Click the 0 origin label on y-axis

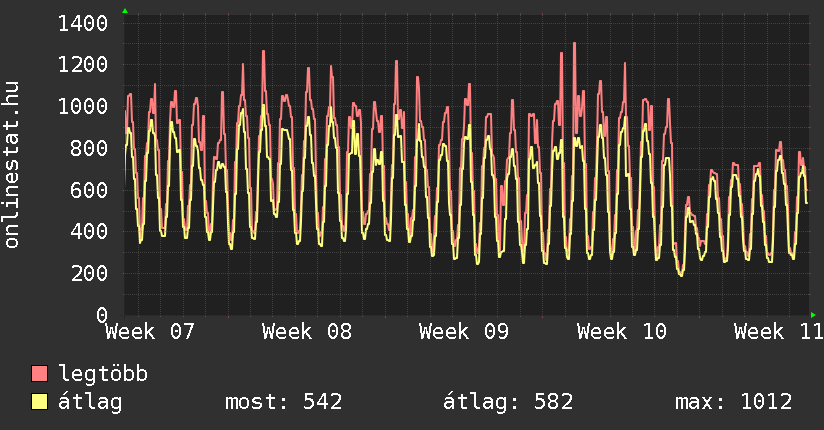click(x=101, y=315)
